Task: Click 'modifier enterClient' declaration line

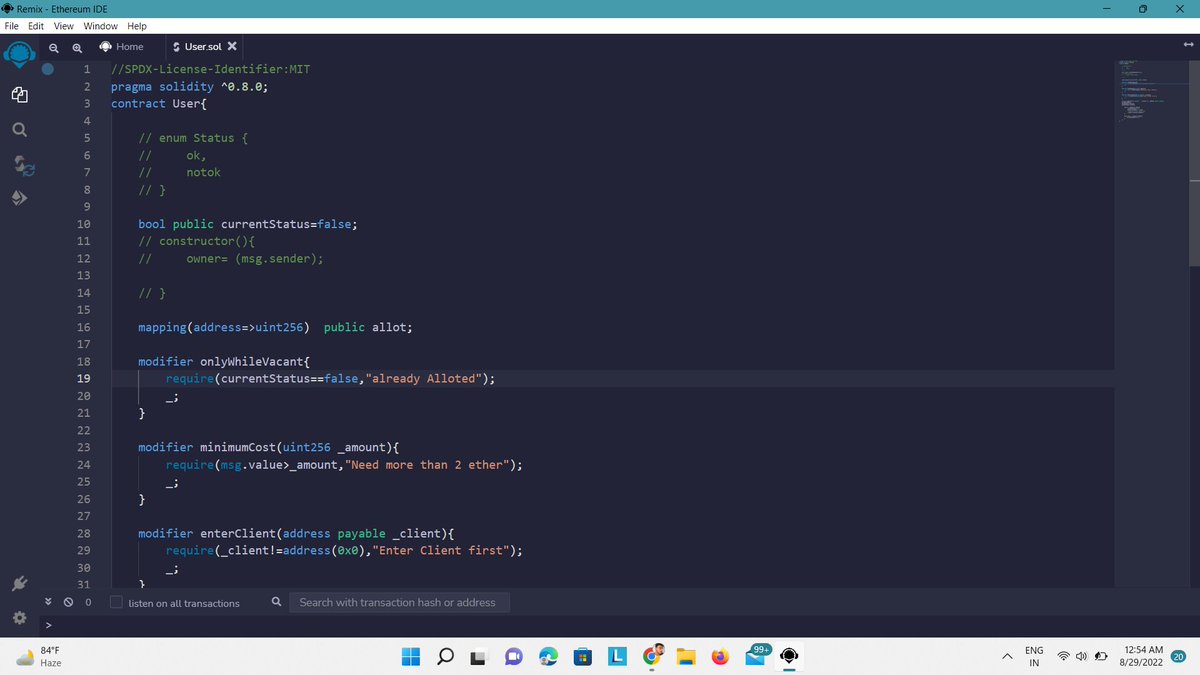Action: pyautogui.click(x=296, y=533)
